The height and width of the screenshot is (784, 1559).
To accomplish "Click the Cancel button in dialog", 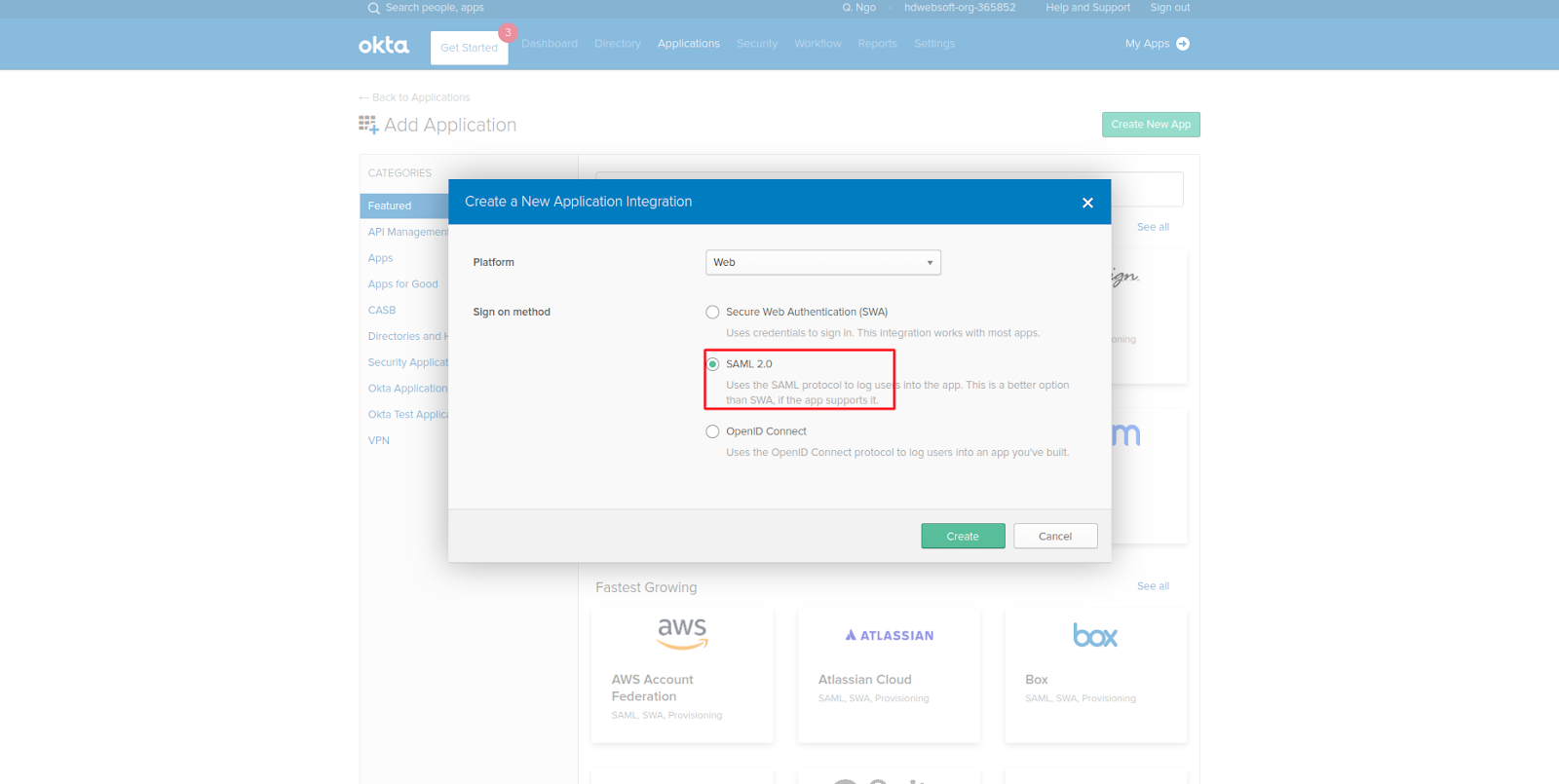I will pyautogui.click(x=1054, y=537).
